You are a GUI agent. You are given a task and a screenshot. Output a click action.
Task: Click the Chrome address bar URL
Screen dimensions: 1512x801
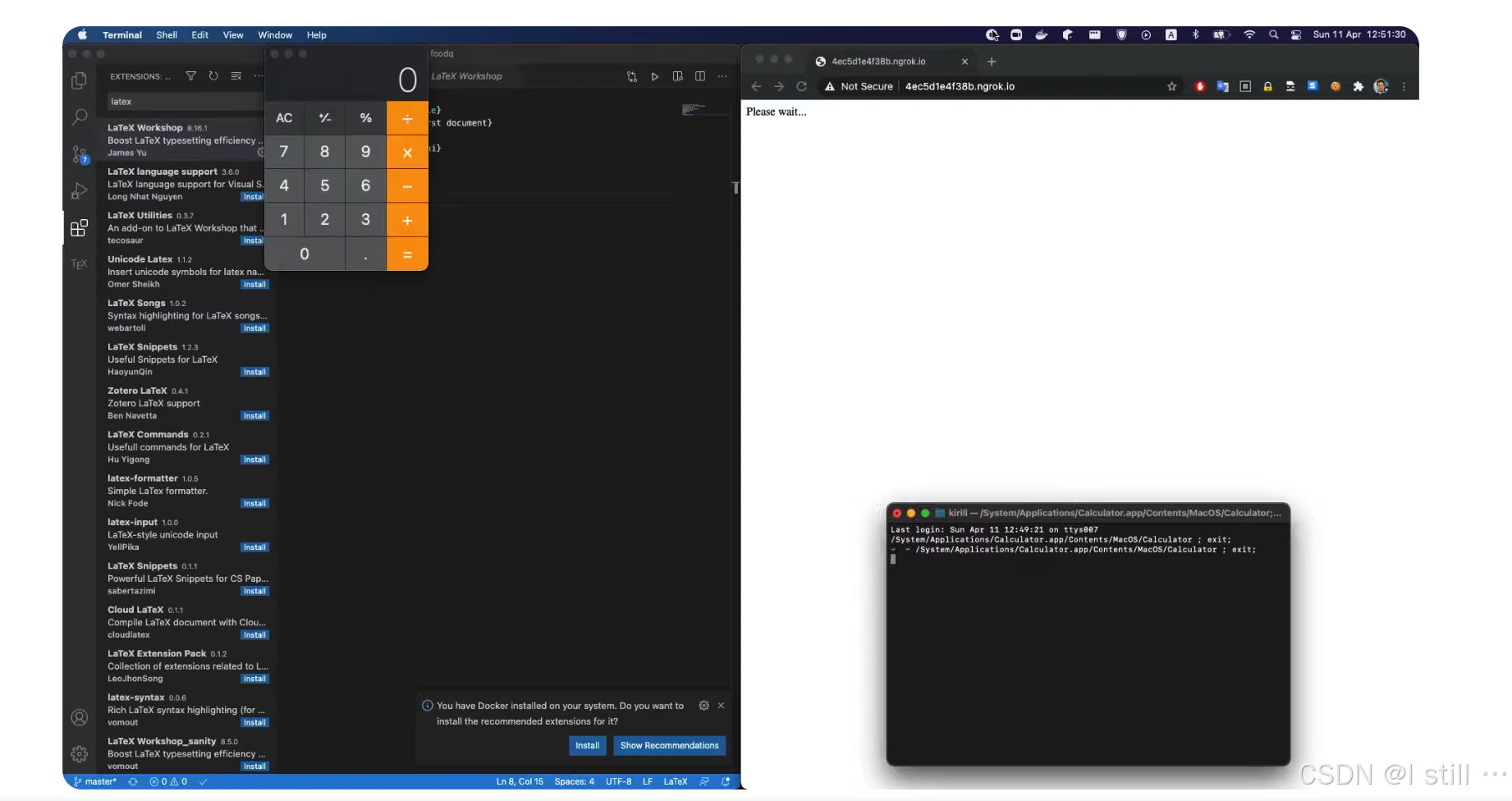pos(960,87)
